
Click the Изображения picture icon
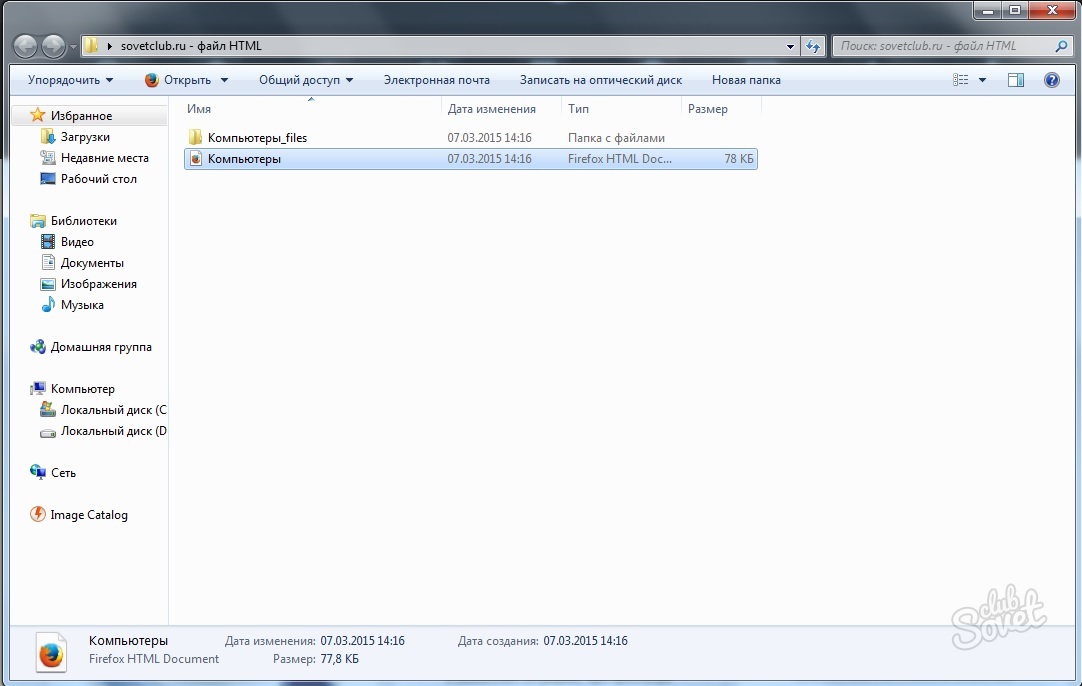pyautogui.click(x=48, y=284)
